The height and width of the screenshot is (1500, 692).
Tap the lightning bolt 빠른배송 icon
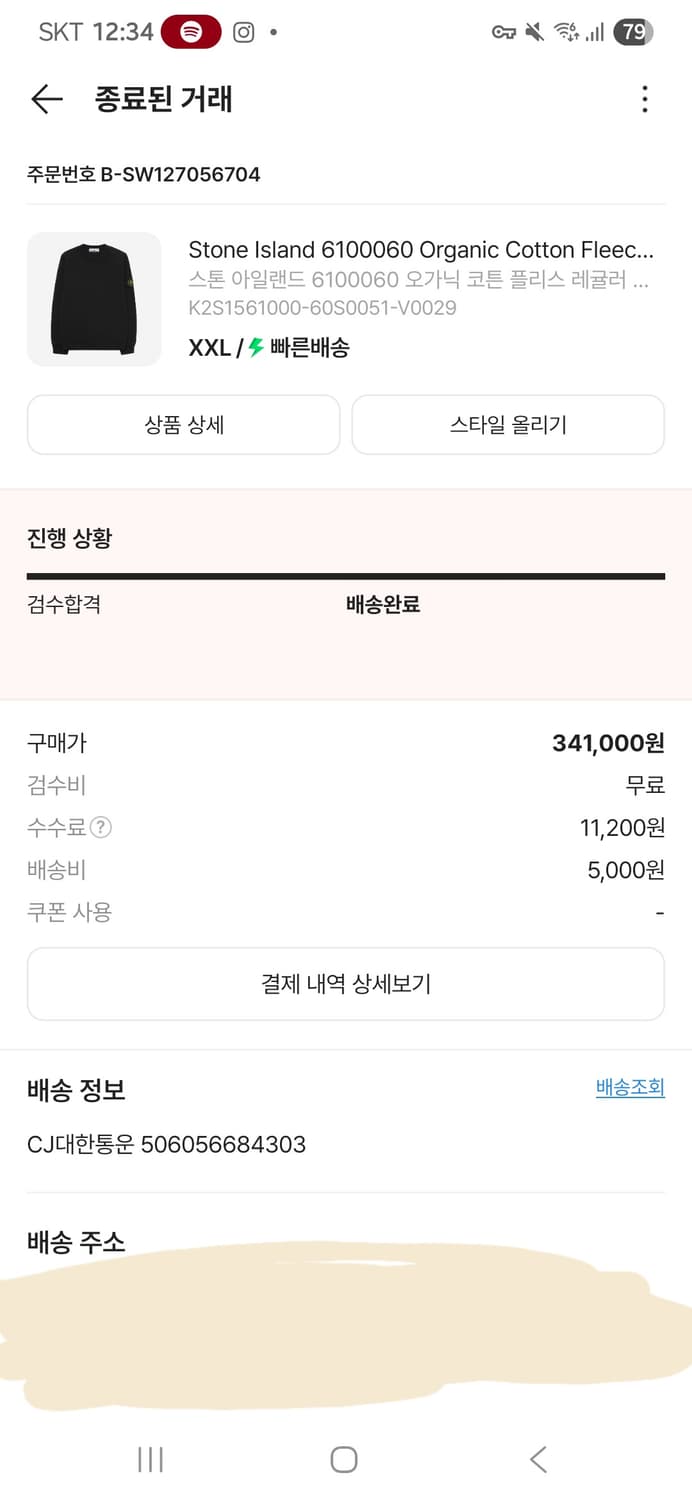coord(258,349)
